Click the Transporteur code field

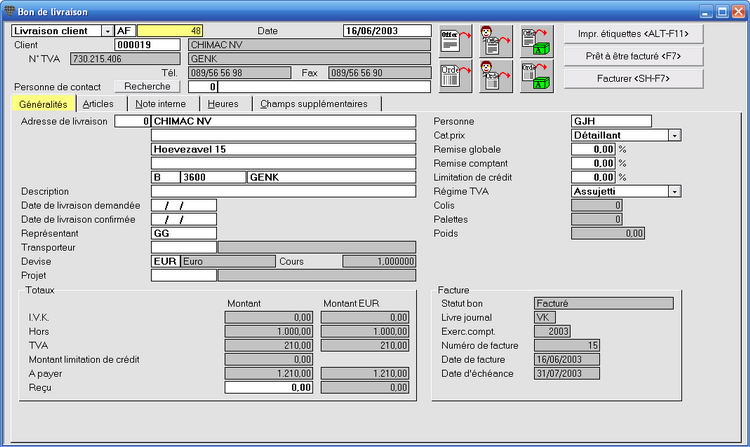pyautogui.click(x=184, y=247)
